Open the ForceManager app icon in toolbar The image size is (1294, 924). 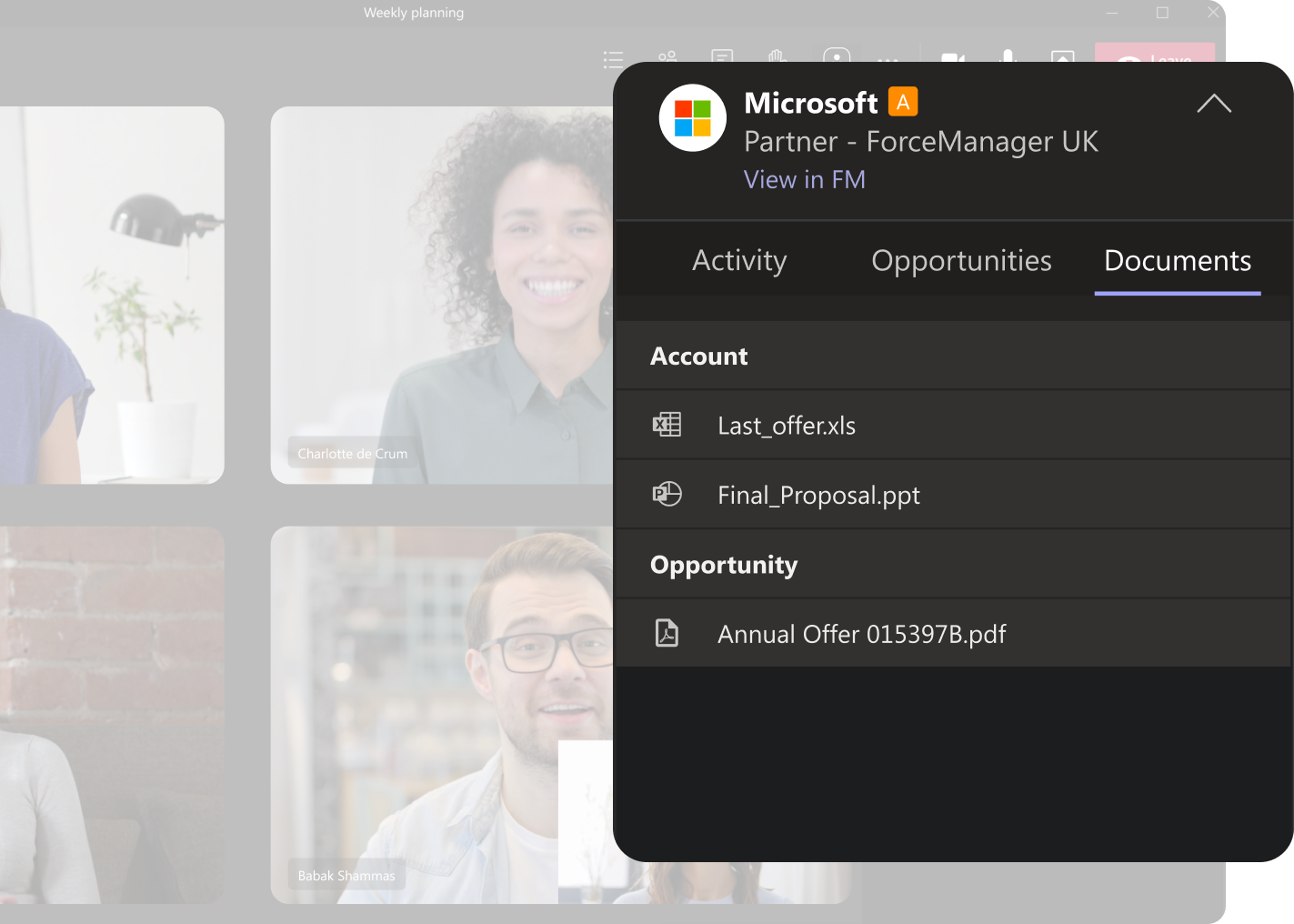(837, 55)
